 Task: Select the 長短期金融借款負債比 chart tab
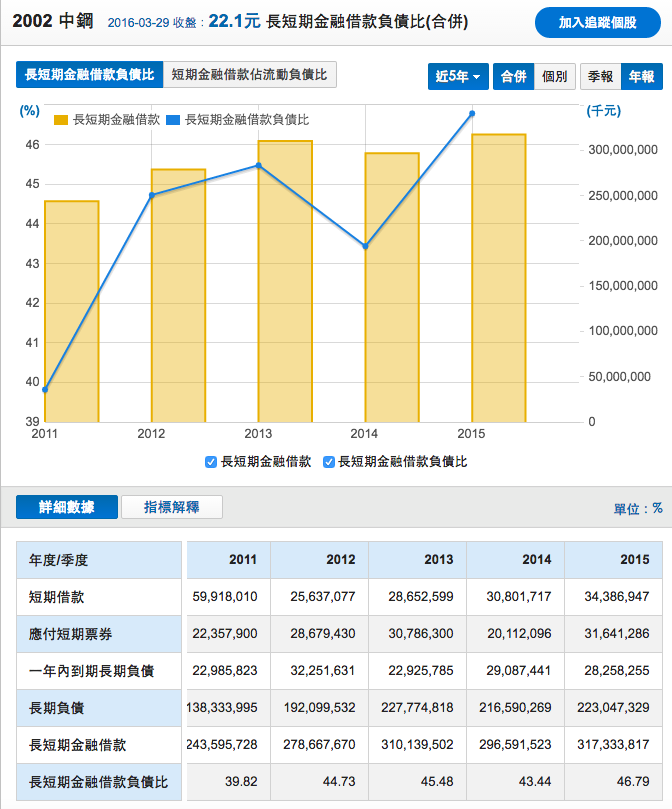tap(89, 75)
